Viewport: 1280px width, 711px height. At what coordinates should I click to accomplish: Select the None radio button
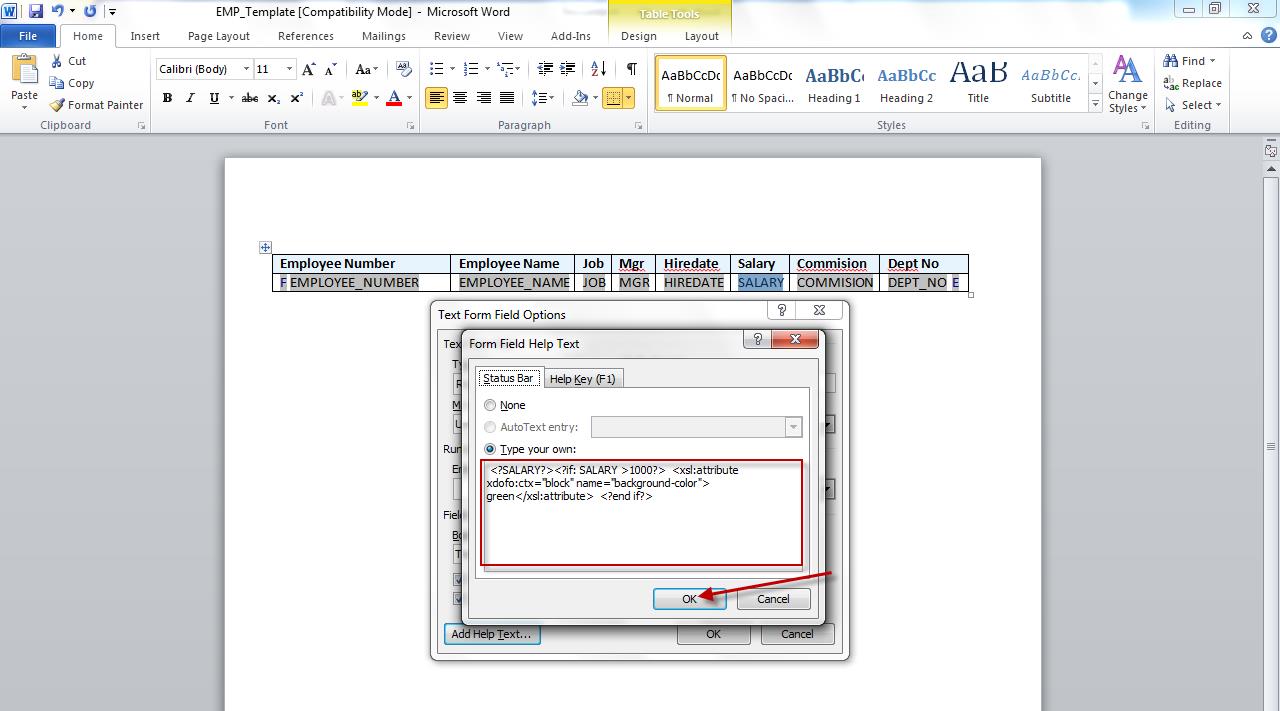490,405
